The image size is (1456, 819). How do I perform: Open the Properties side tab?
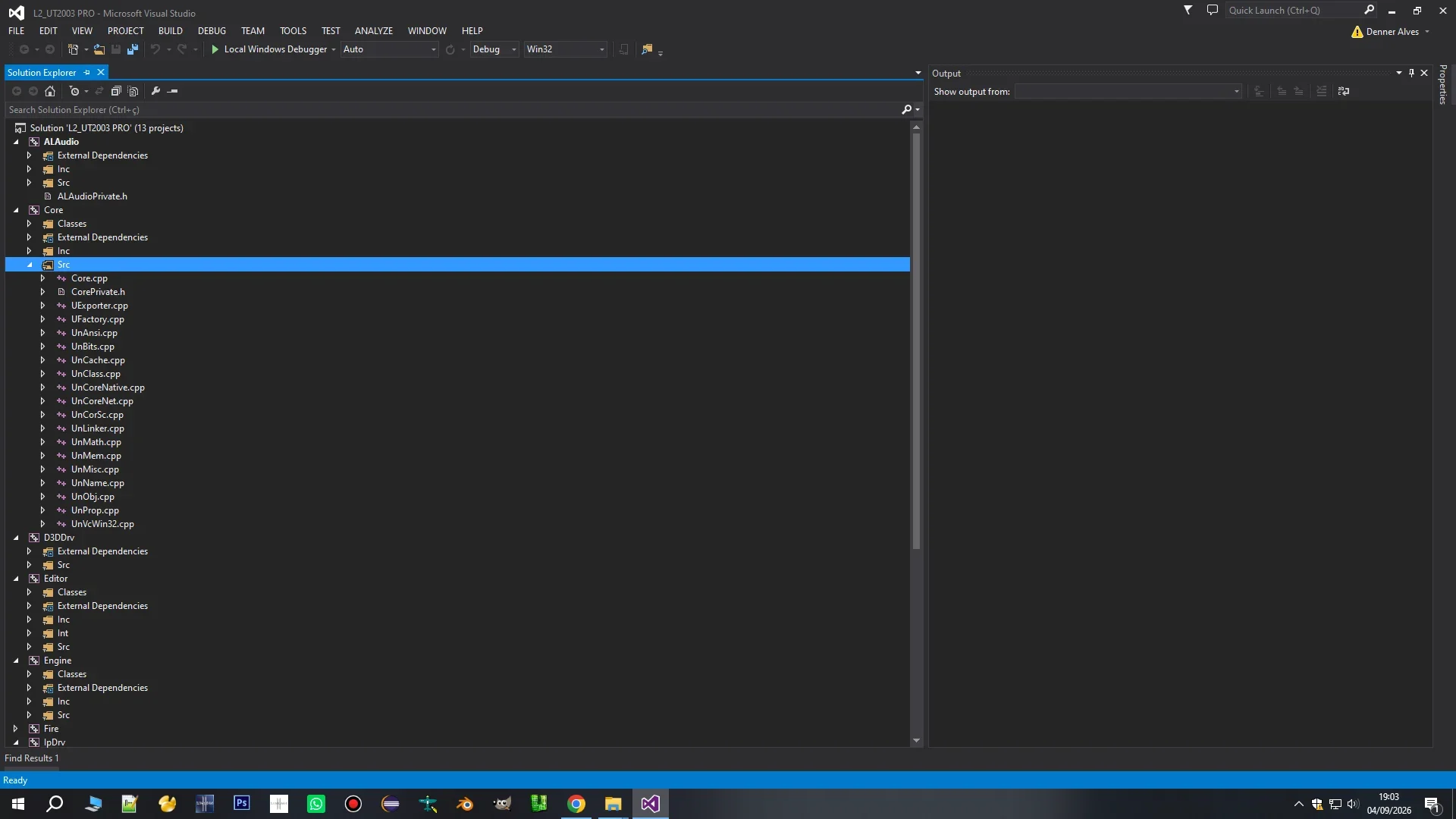(1443, 85)
